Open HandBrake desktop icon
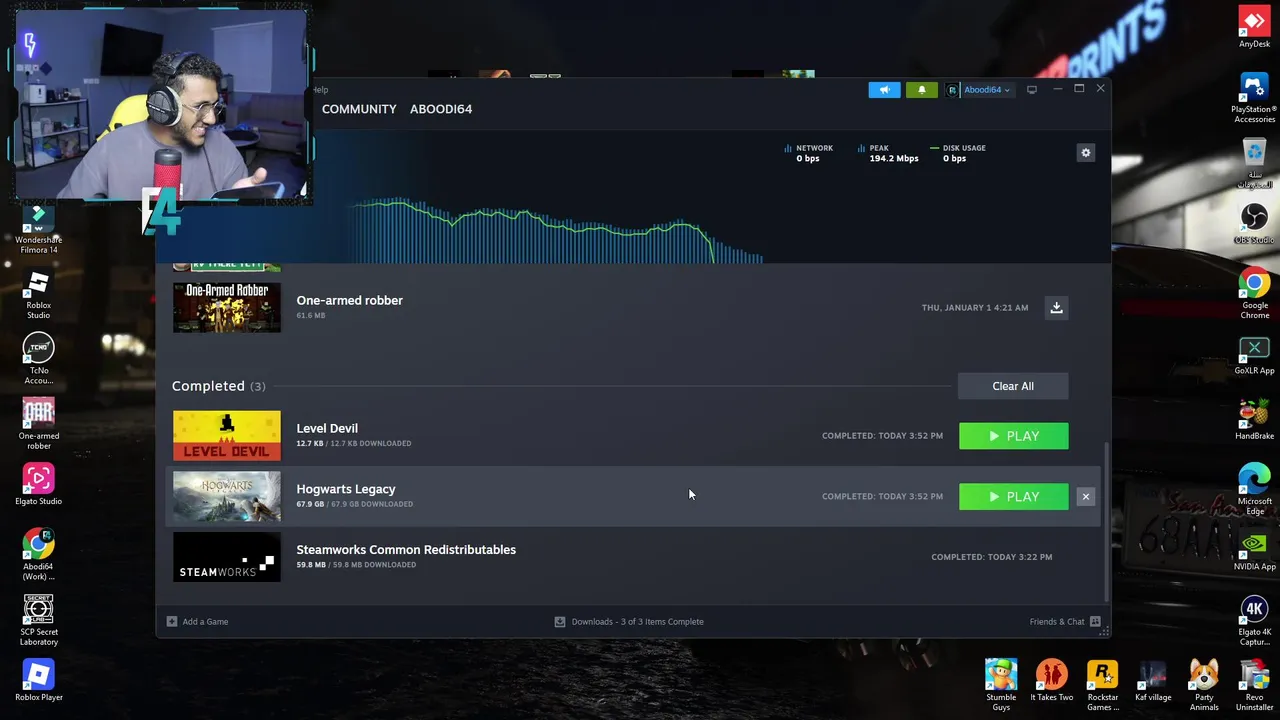 coord(1254,420)
